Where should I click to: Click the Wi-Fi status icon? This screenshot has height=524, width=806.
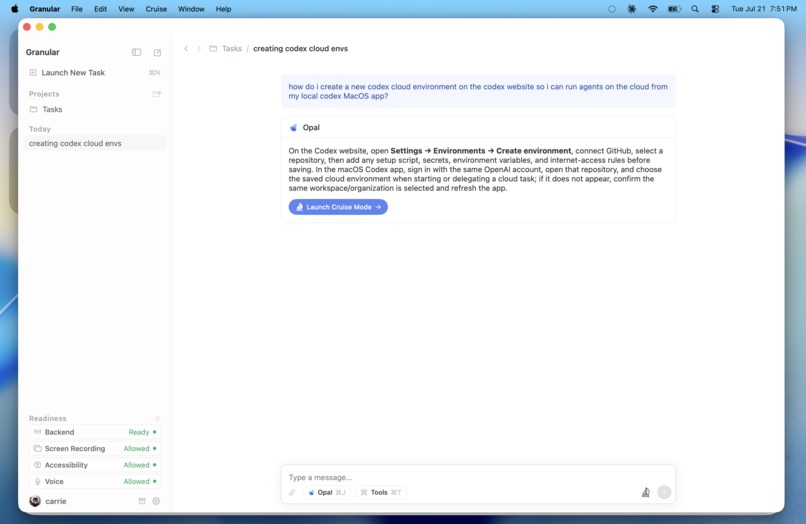[x=653, y=9]
